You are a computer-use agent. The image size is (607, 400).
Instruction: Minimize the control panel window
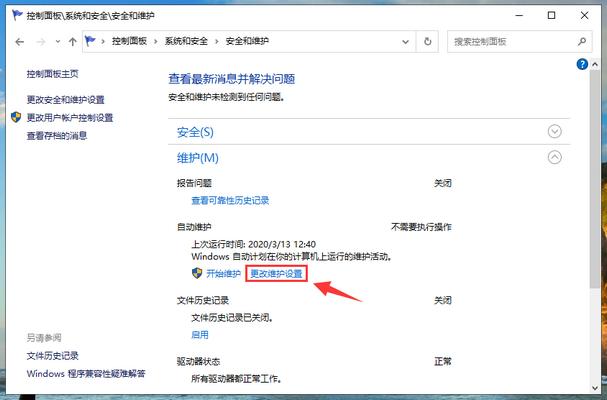519,15
